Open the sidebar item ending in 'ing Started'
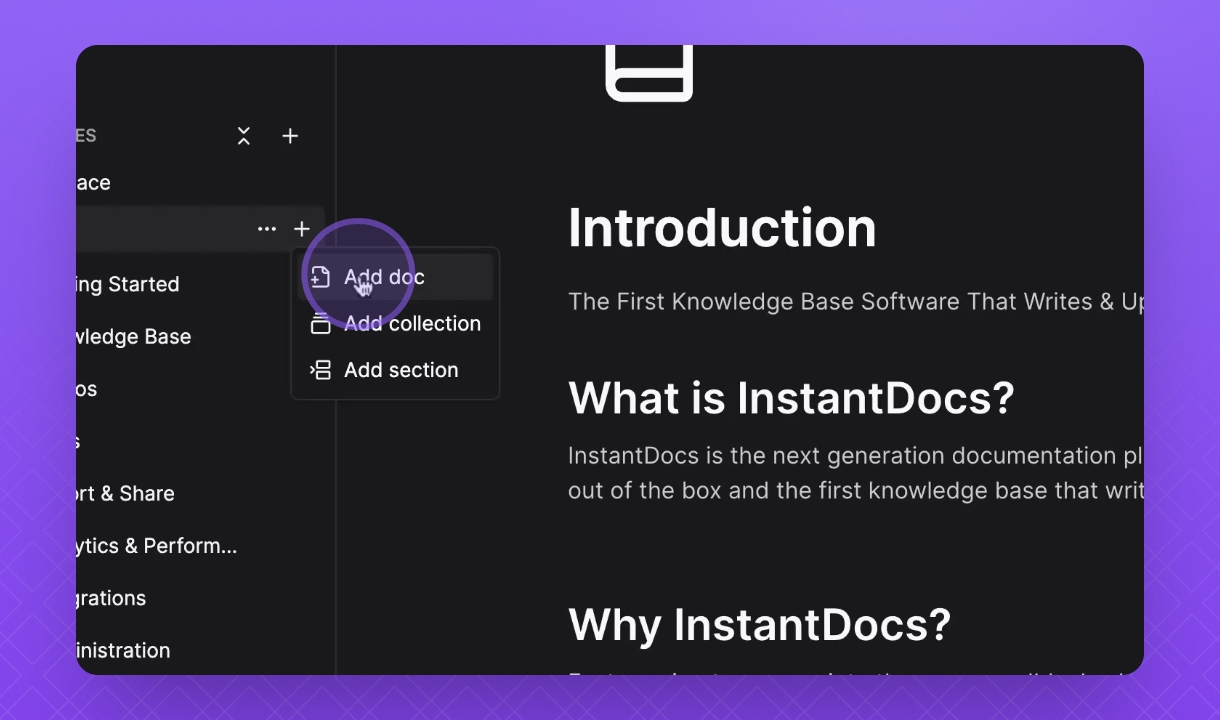The image size is (1220, 720). click(128, 285)
